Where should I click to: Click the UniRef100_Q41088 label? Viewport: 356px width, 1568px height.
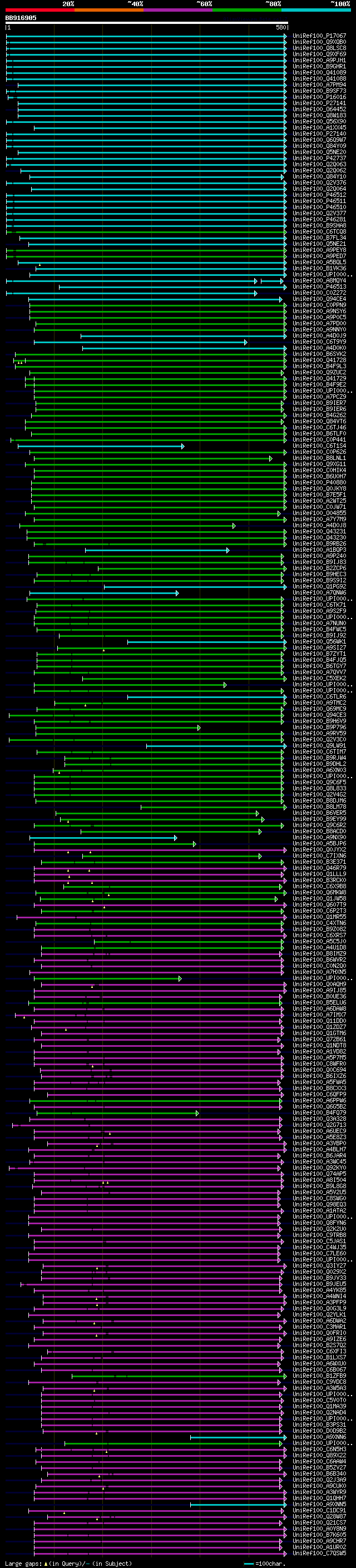(319, 78)
